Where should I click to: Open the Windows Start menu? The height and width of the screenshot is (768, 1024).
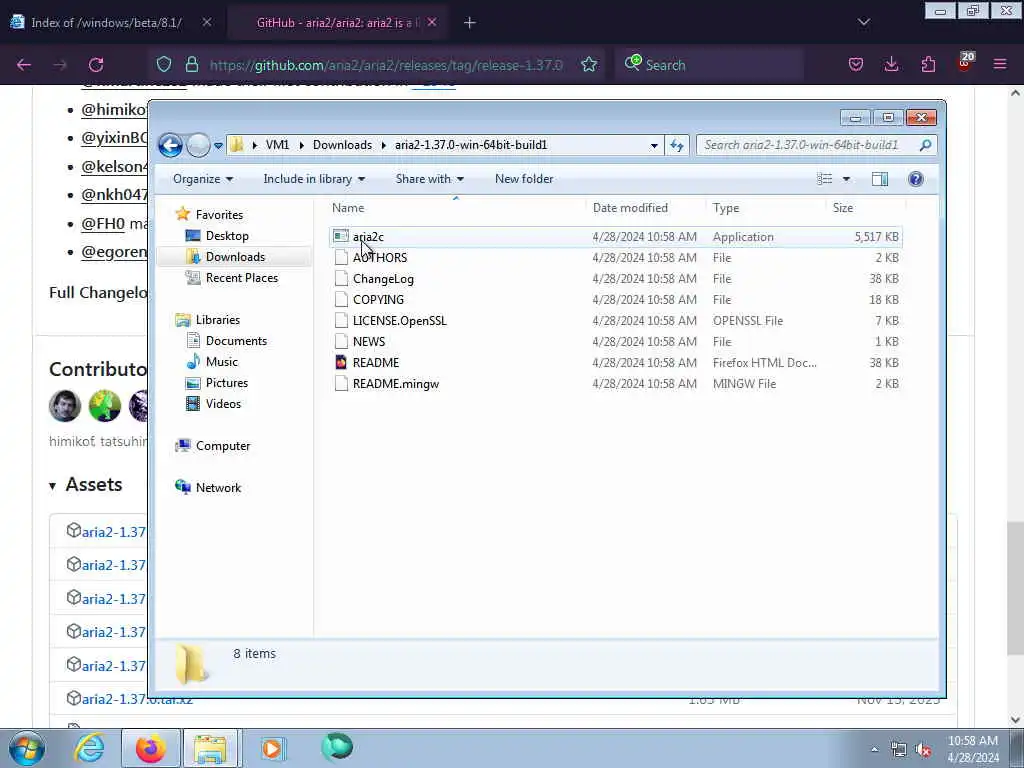pyautogui.click(x=27, y=748)
